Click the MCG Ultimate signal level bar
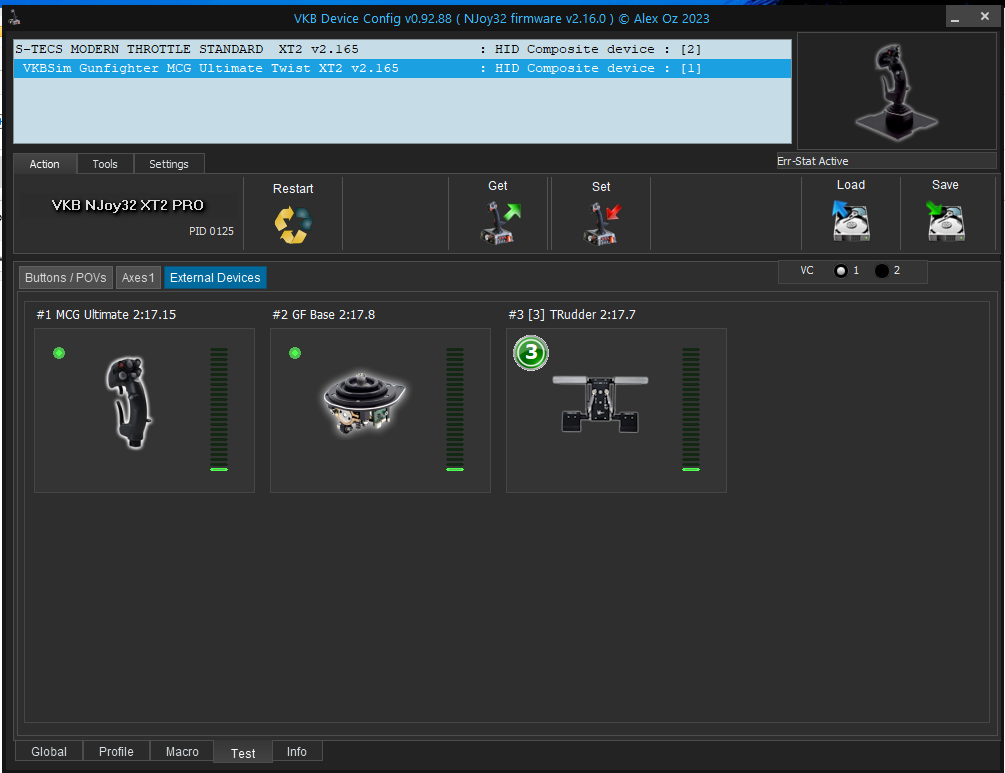The height and width of the screenshot is (773, 1005). click(219, 410)
